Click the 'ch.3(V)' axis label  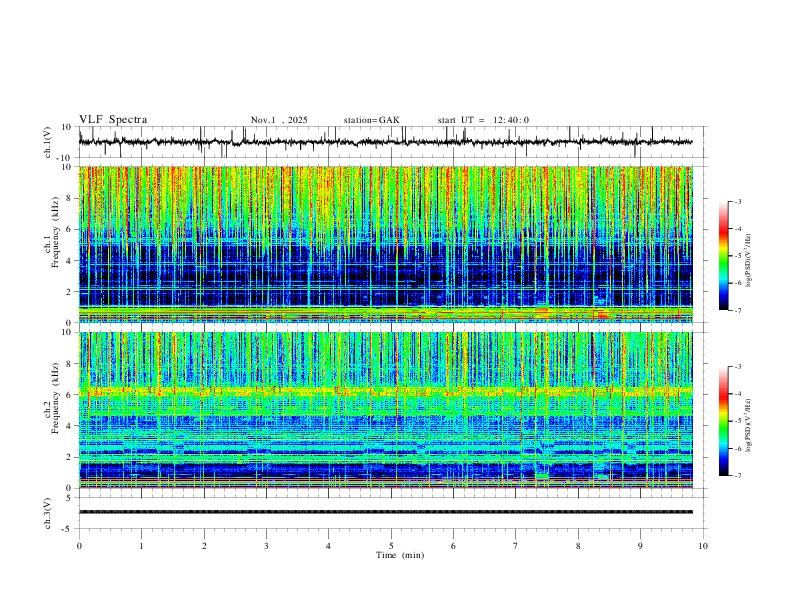[48, 513]
